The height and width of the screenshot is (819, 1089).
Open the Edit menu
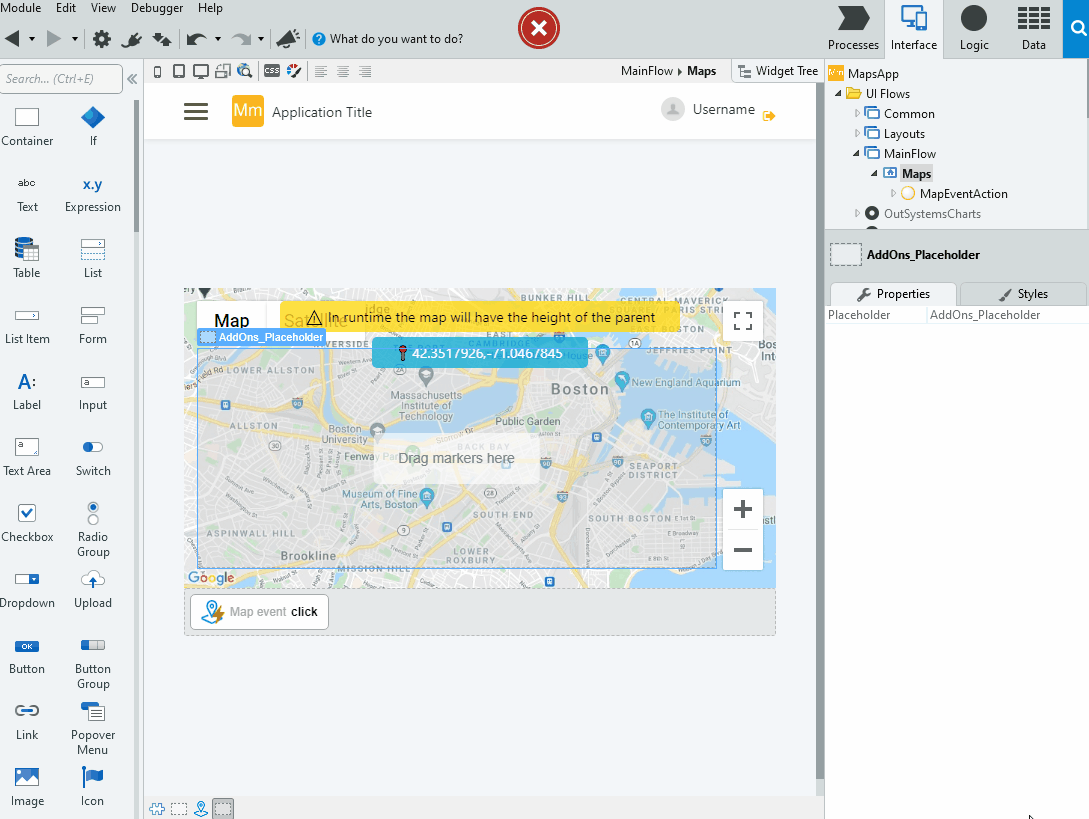[66, 8]
